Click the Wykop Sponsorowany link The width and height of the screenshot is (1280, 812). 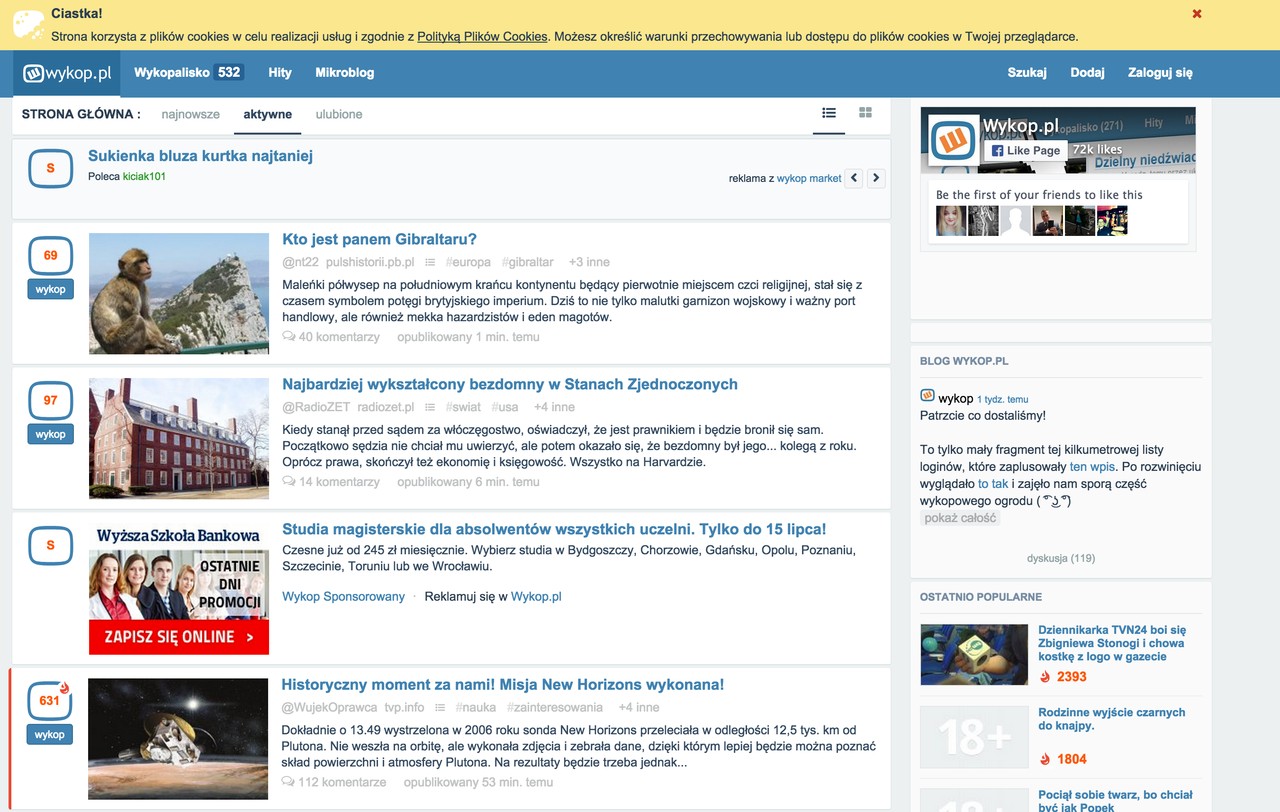(x=343, y=597)
